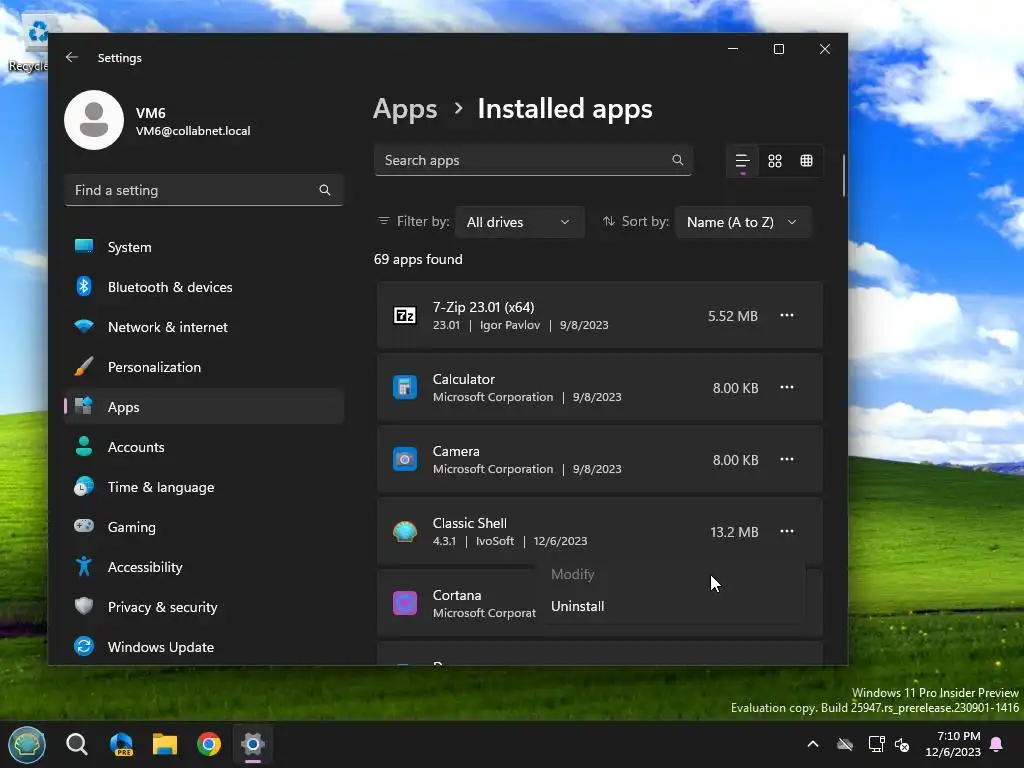This screenshot has width=1024, height=768.
Task: Open Bluetooth & devices settings
Action: point(204,287)
